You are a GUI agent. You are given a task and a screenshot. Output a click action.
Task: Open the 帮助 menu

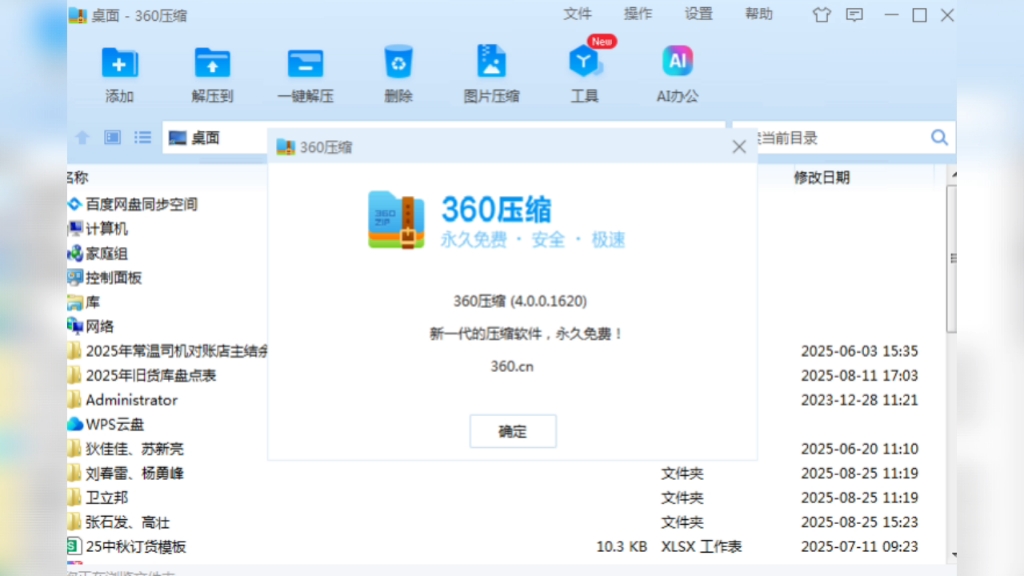point(759,14)
